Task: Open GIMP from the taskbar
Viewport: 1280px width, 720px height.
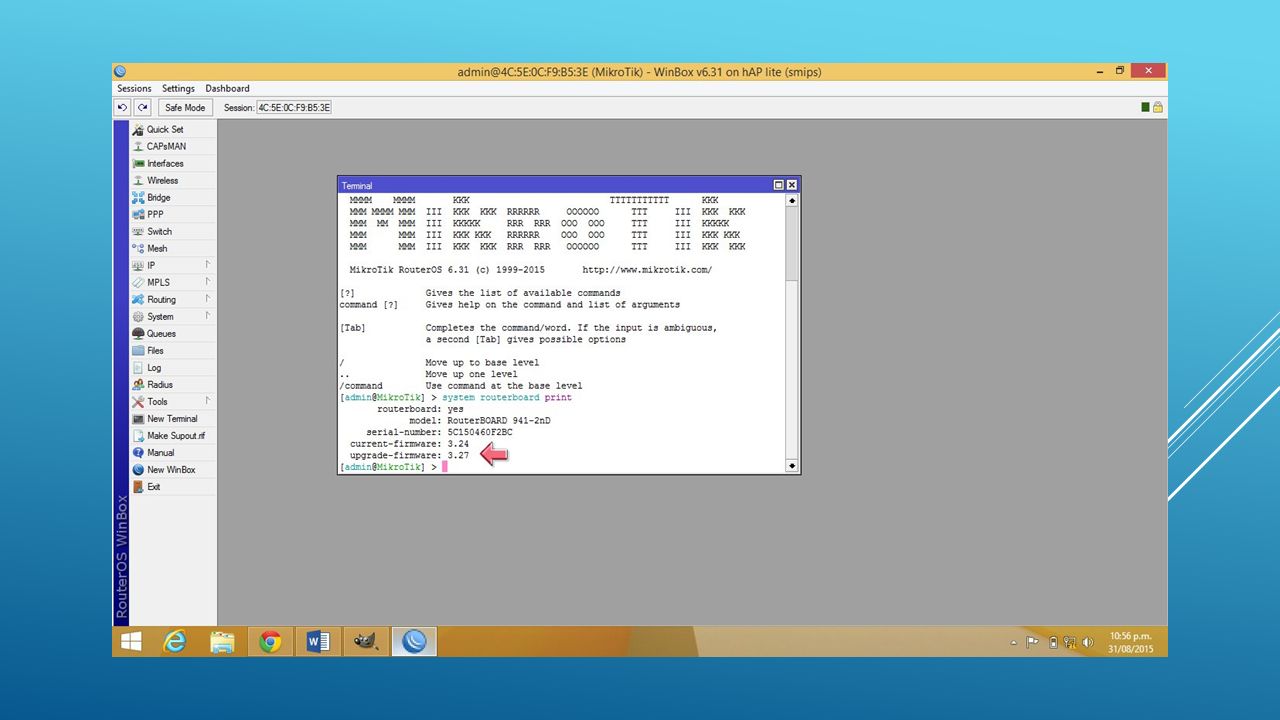Action: (x=366, y=642)
